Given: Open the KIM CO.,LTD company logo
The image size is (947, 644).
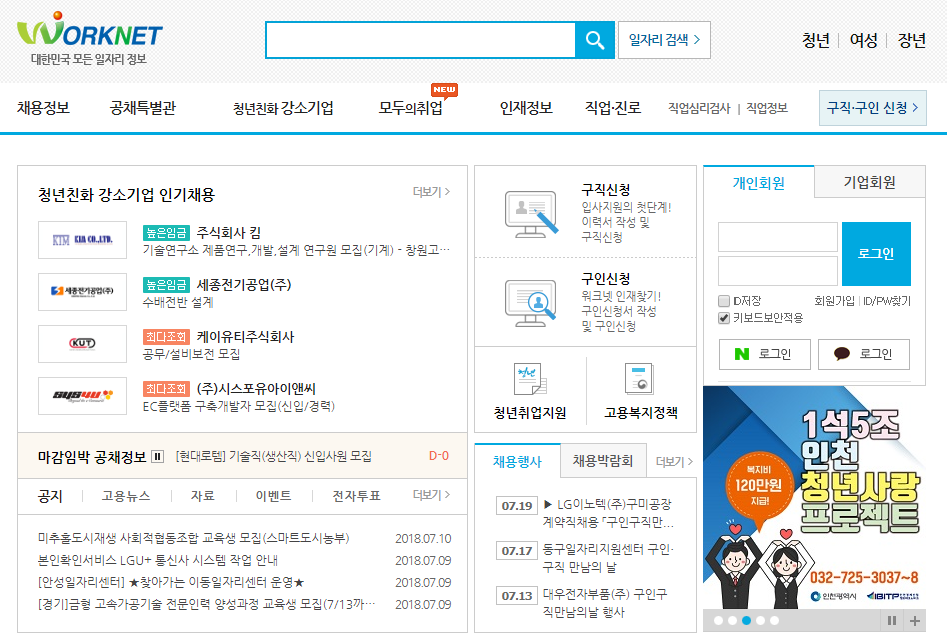Looking at the screenshot, I should (82, 240).
